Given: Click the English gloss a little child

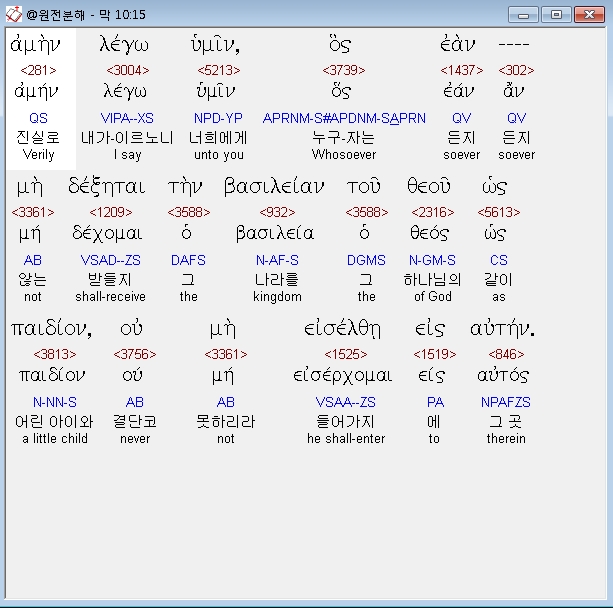Looking at the screenshot, I should pyautogui.click(x=55, y=439).
